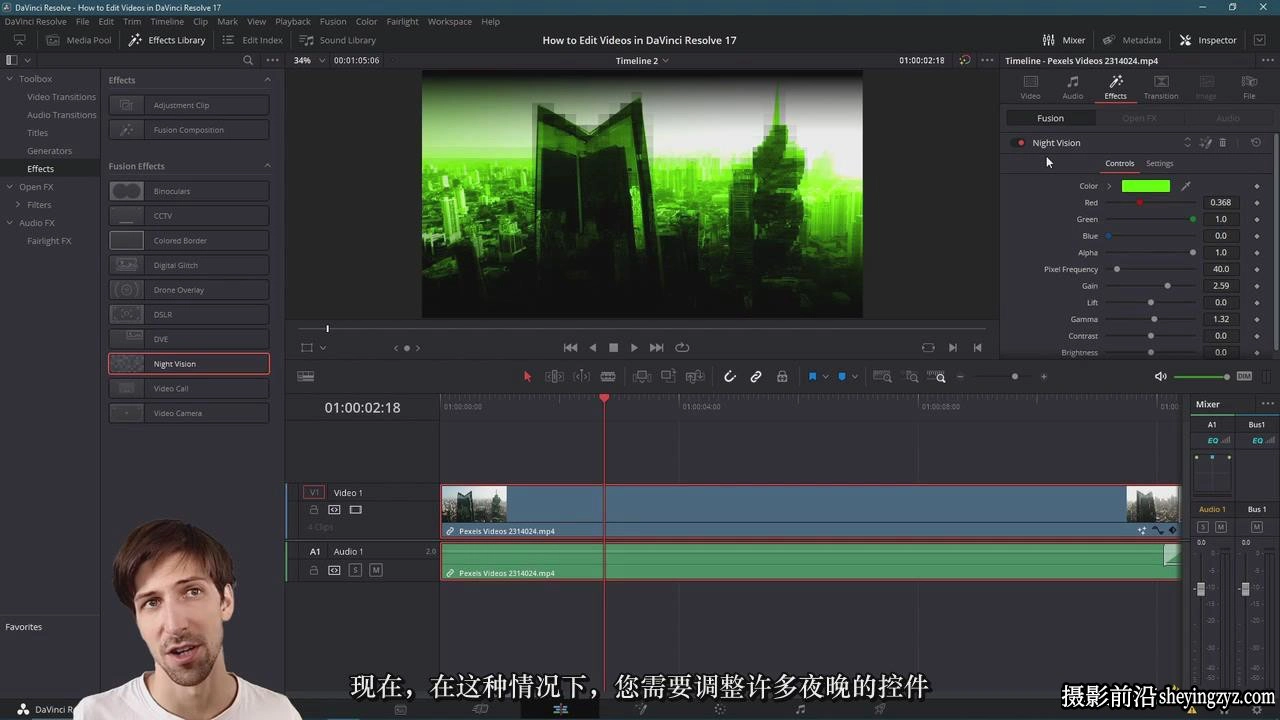The width and height of the screenshot is (1280, 720).
Task: Stop playback in the viewer
Action: click(613, 348)
